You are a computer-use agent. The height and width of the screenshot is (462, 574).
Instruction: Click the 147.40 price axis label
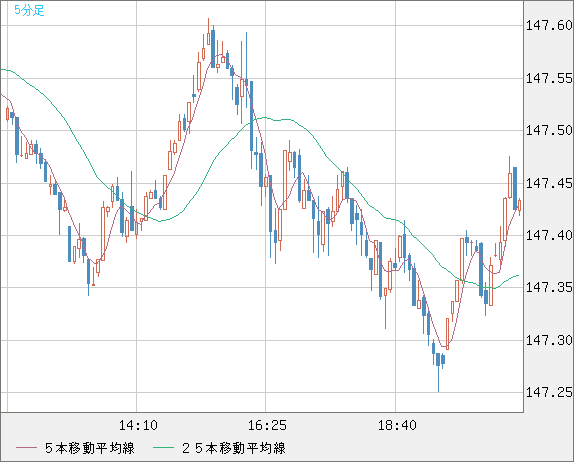(549, 235)
